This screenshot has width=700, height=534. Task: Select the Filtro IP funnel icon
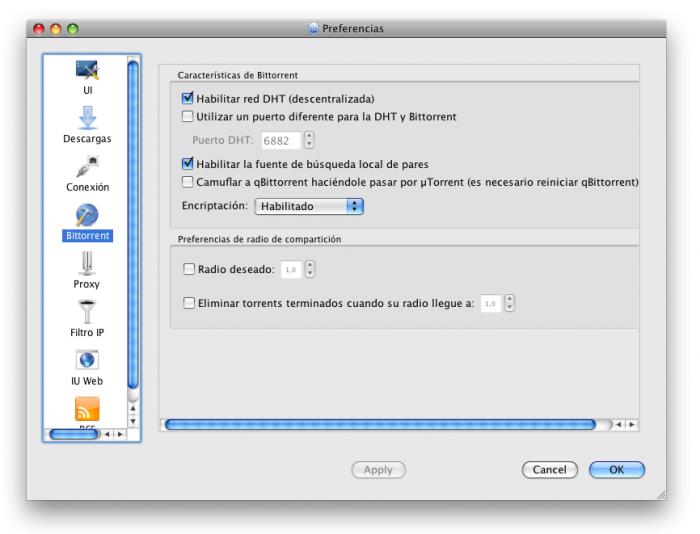coord(87,312)
